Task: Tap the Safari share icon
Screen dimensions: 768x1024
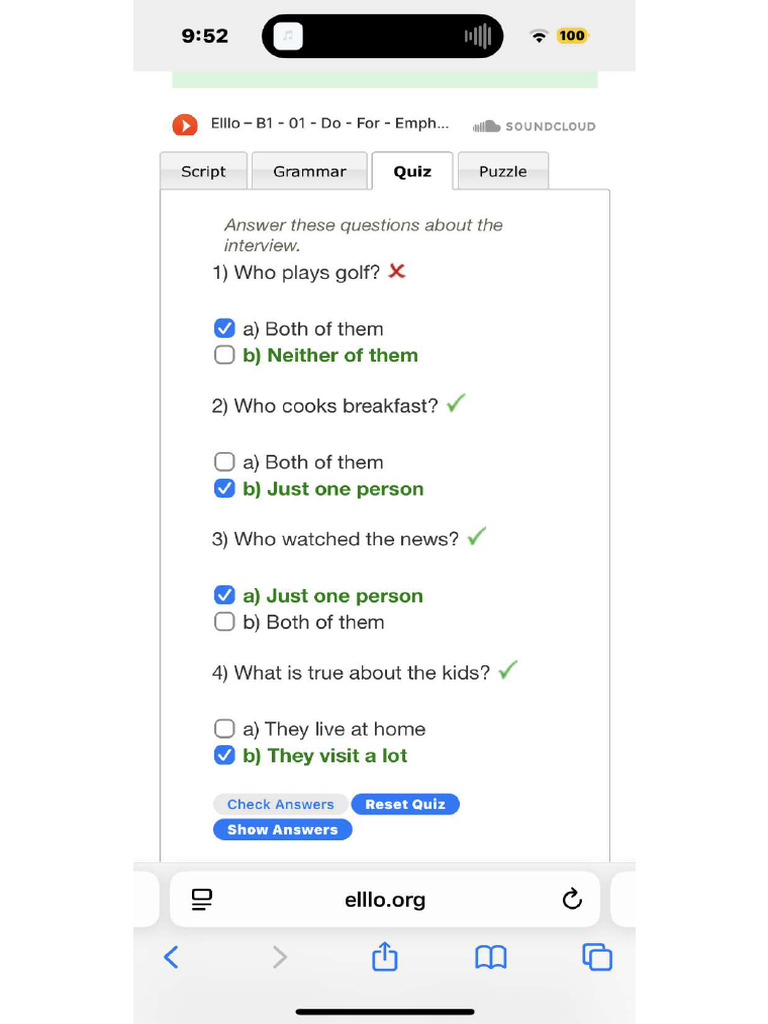Action: (x=385, y=957)
